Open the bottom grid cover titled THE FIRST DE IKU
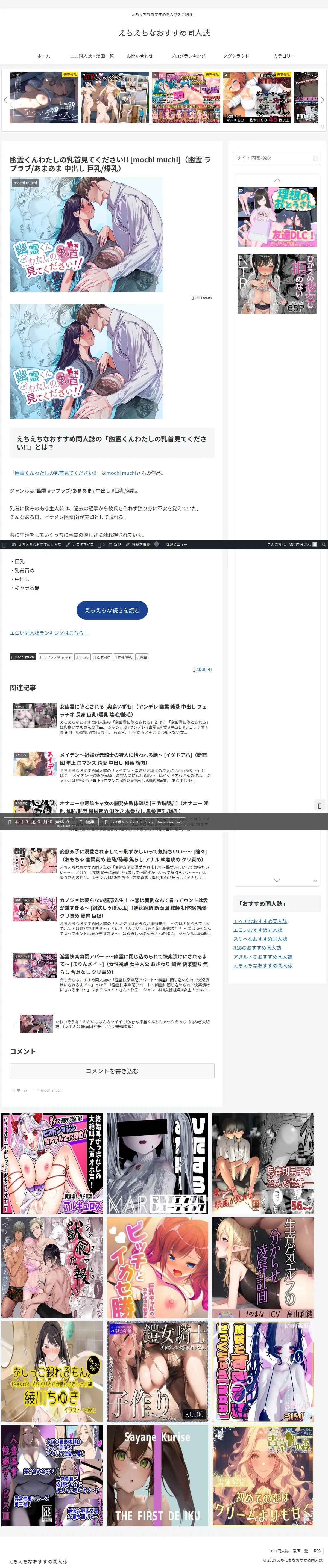328x1568 pixels. 157,1475
